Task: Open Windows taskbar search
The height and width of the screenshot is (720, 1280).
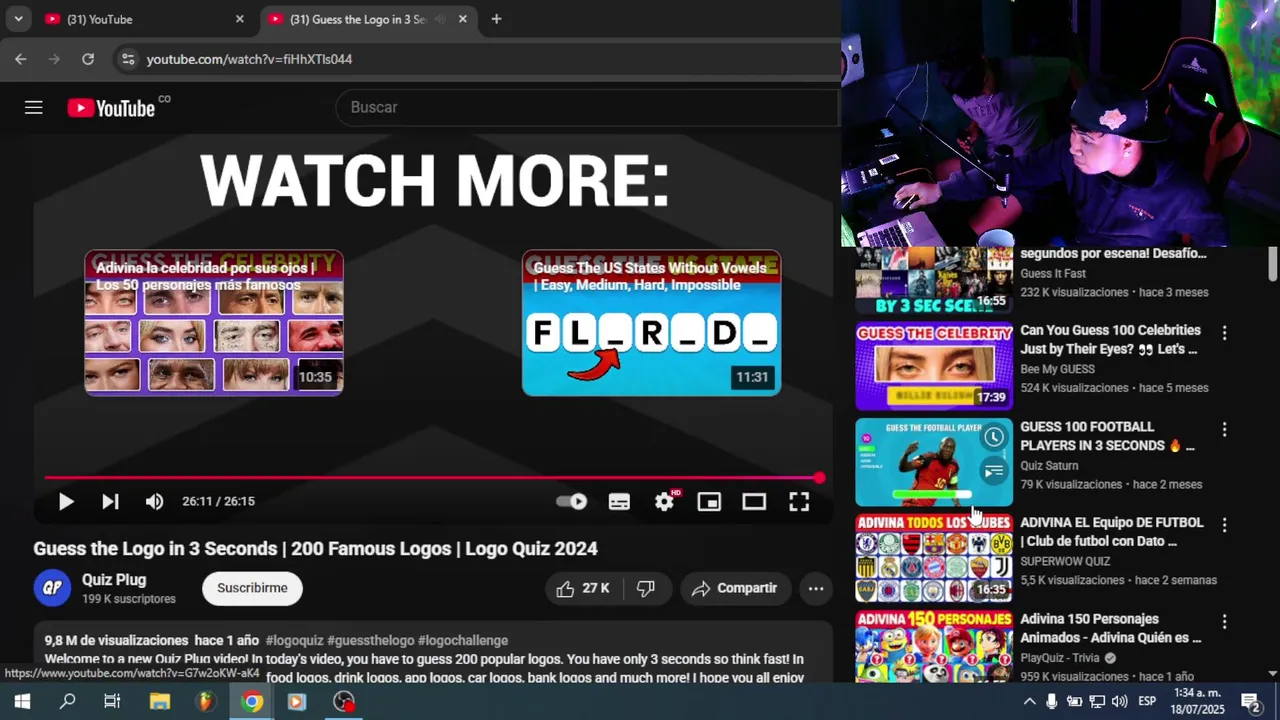Action: 67,701
